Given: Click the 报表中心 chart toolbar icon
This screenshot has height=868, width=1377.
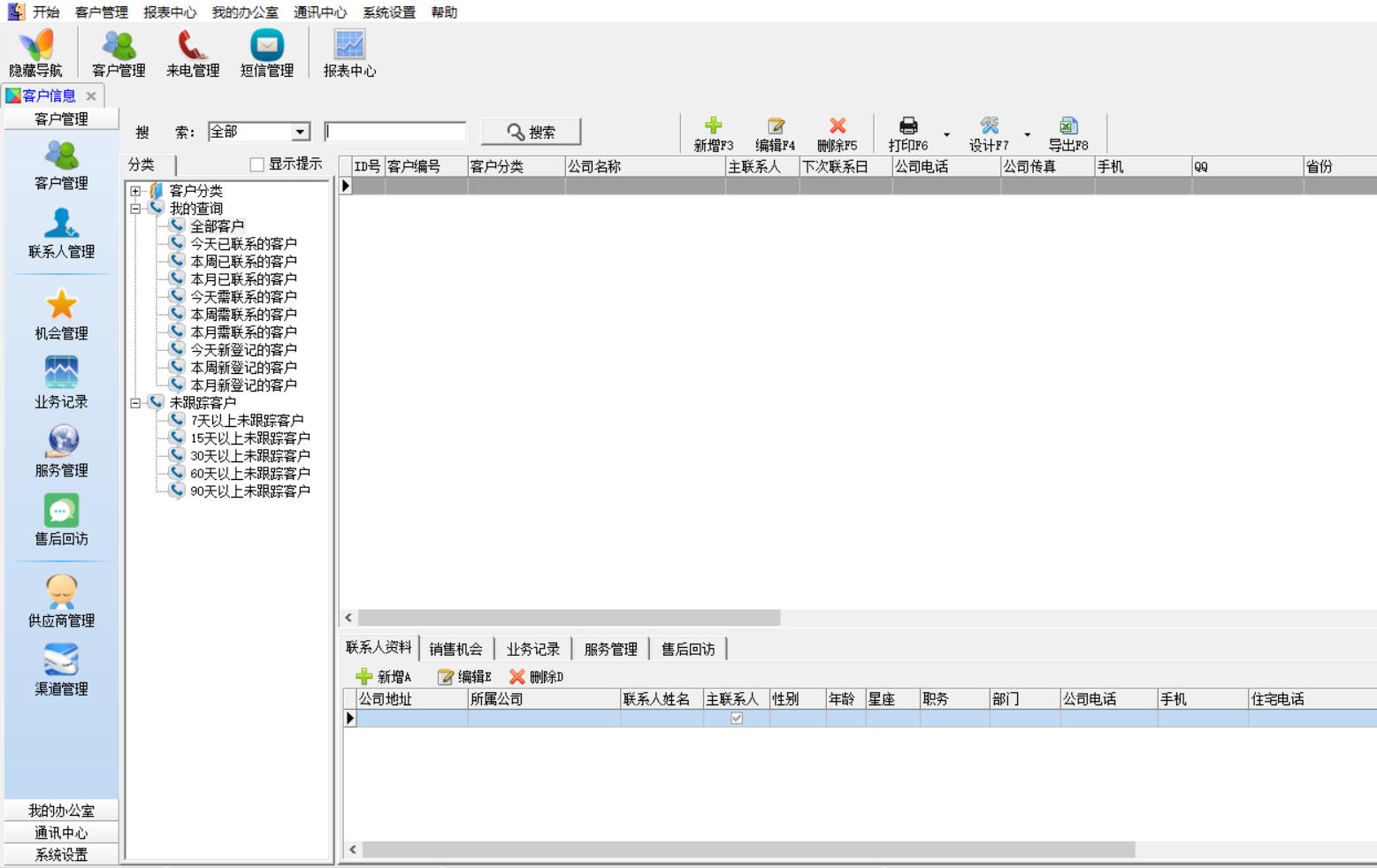Looking at the screenshot, I should coord(349,46).
